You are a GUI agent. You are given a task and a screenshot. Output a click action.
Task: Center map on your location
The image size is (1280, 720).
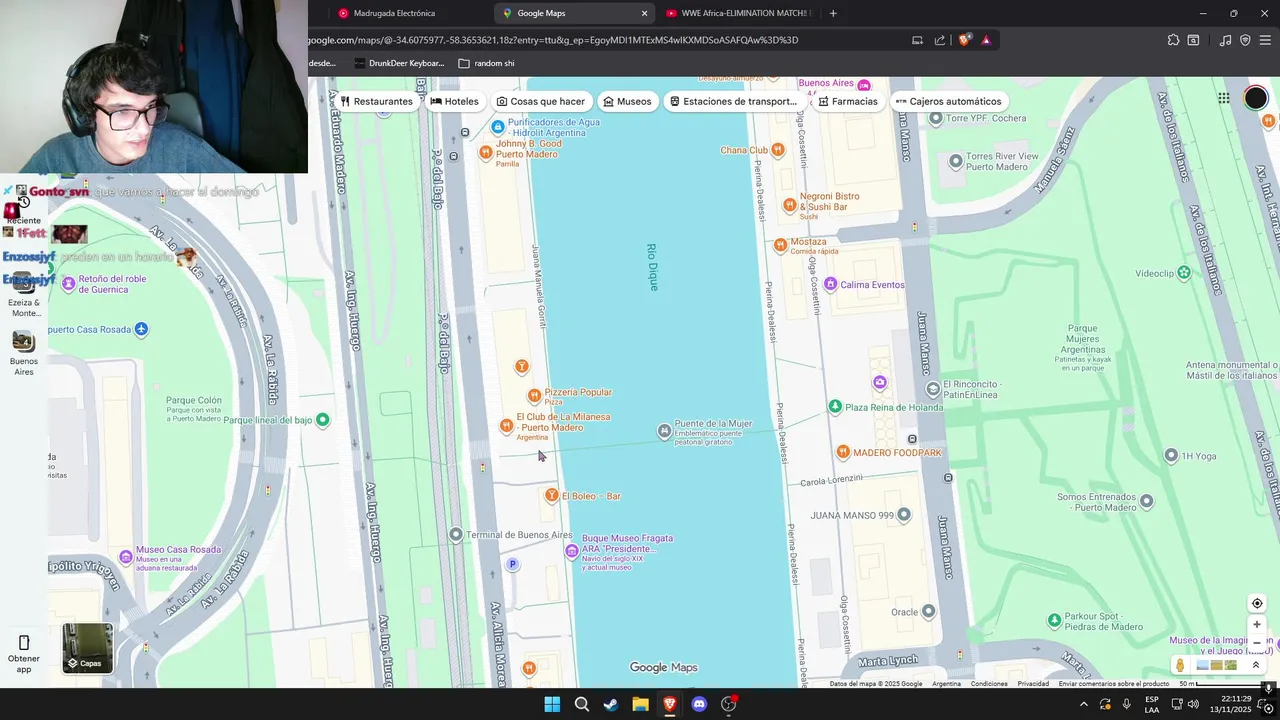point(1257,603)
